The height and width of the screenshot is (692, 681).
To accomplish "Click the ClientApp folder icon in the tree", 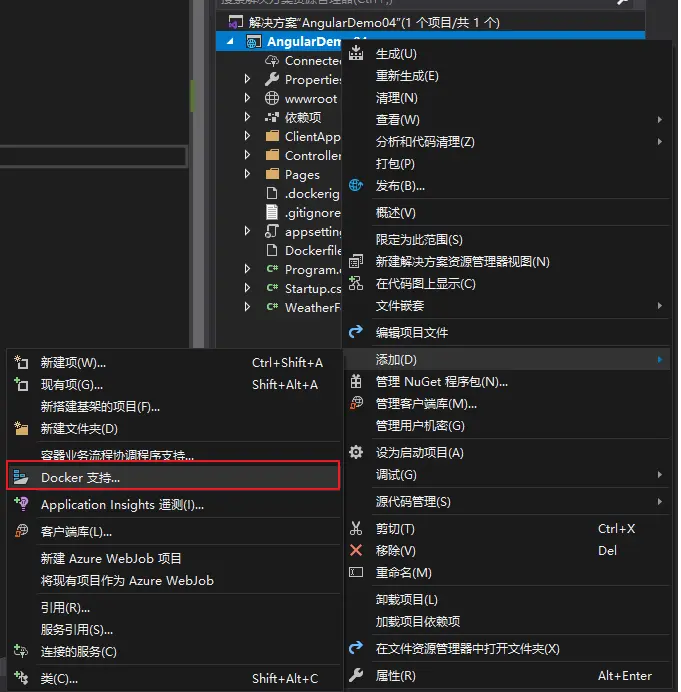I will pyautogui.click(x=272, y=136).
